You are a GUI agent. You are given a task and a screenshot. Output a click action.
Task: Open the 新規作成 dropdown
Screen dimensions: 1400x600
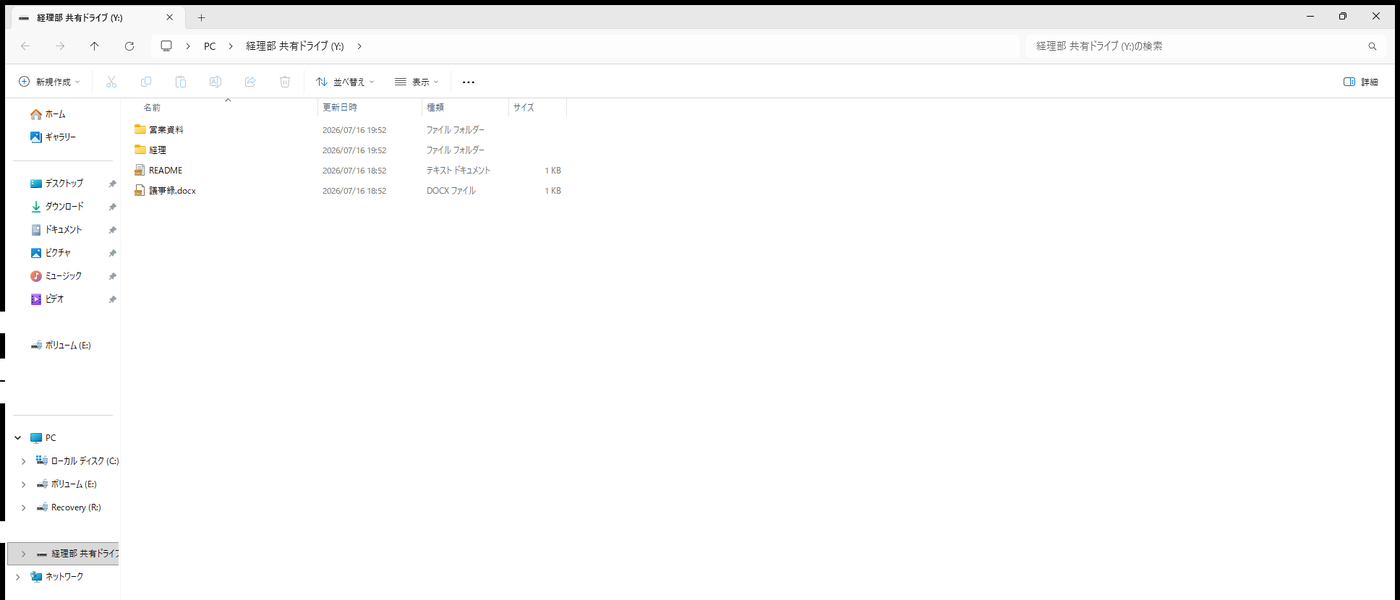click(x=49, y=82)
